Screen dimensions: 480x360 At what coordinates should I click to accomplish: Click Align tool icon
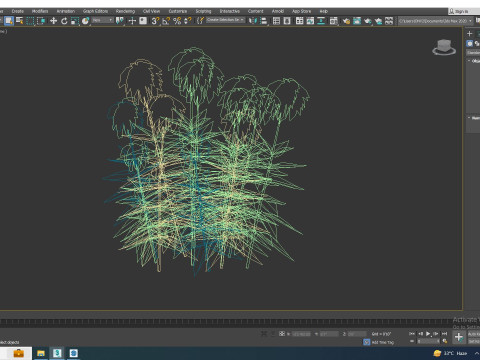tap(263, 21)
